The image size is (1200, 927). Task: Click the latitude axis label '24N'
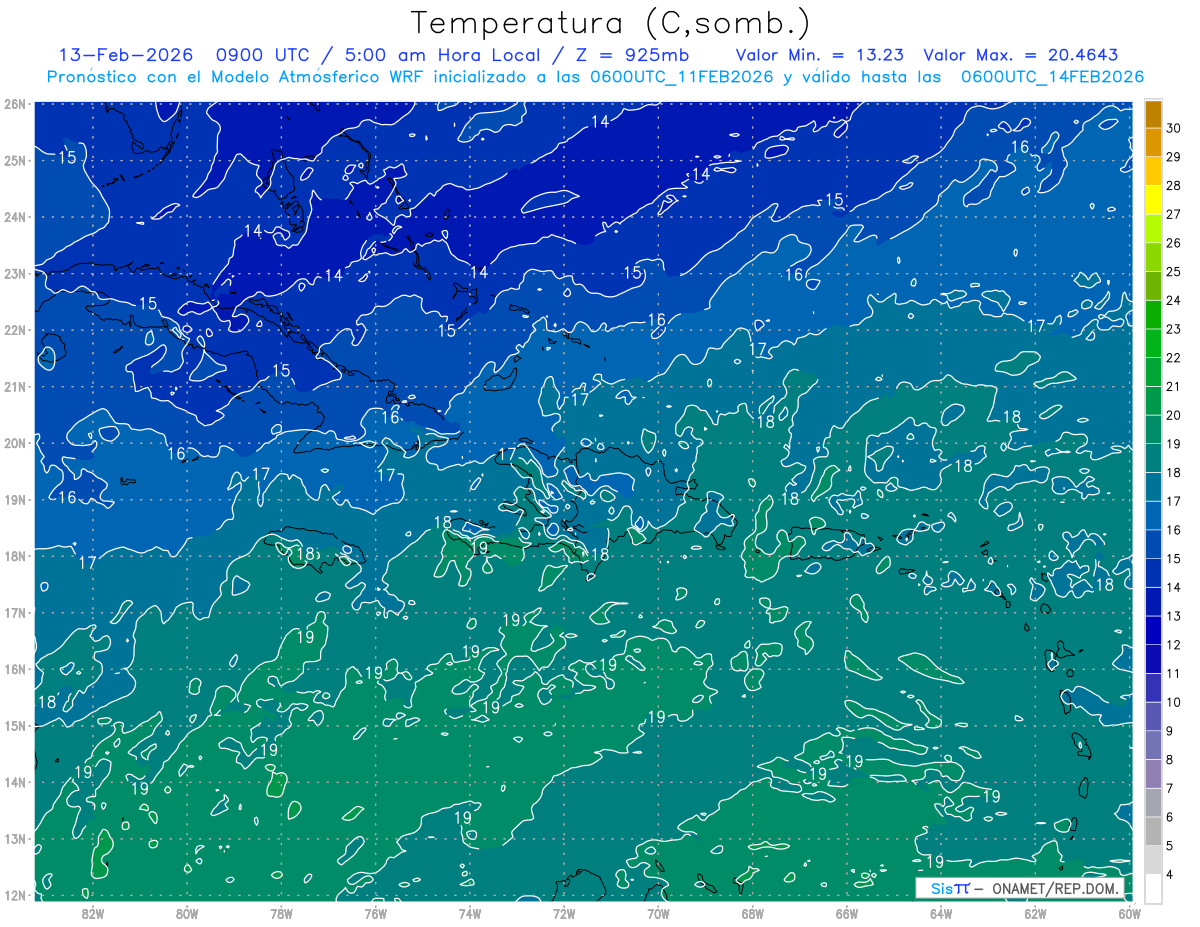coord(15,217)
